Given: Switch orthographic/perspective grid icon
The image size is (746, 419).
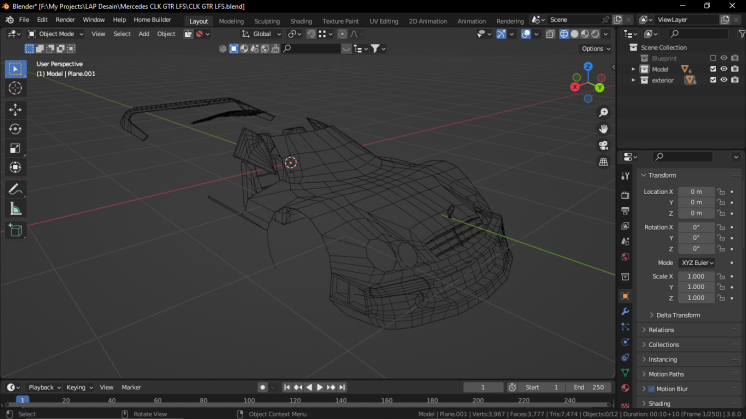Looking at the screenshot, I should [x=603, y=162].
